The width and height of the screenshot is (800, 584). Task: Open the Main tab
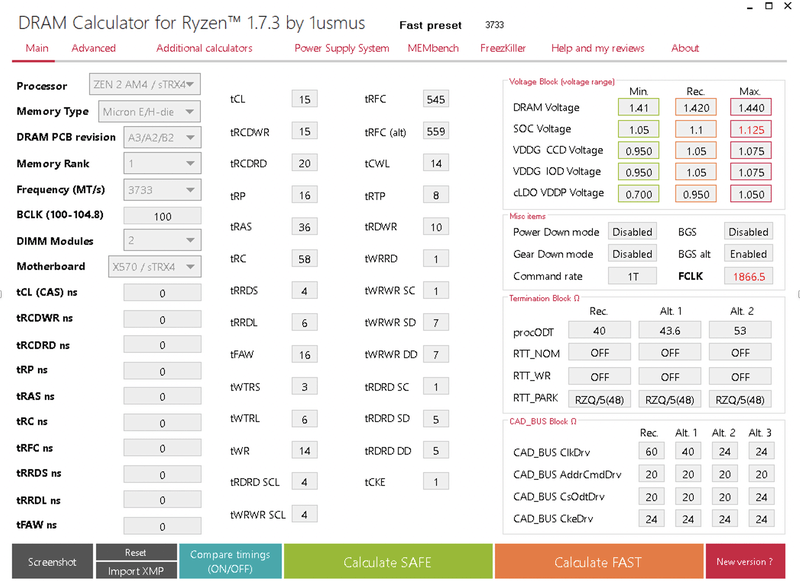tap(37, 48)
